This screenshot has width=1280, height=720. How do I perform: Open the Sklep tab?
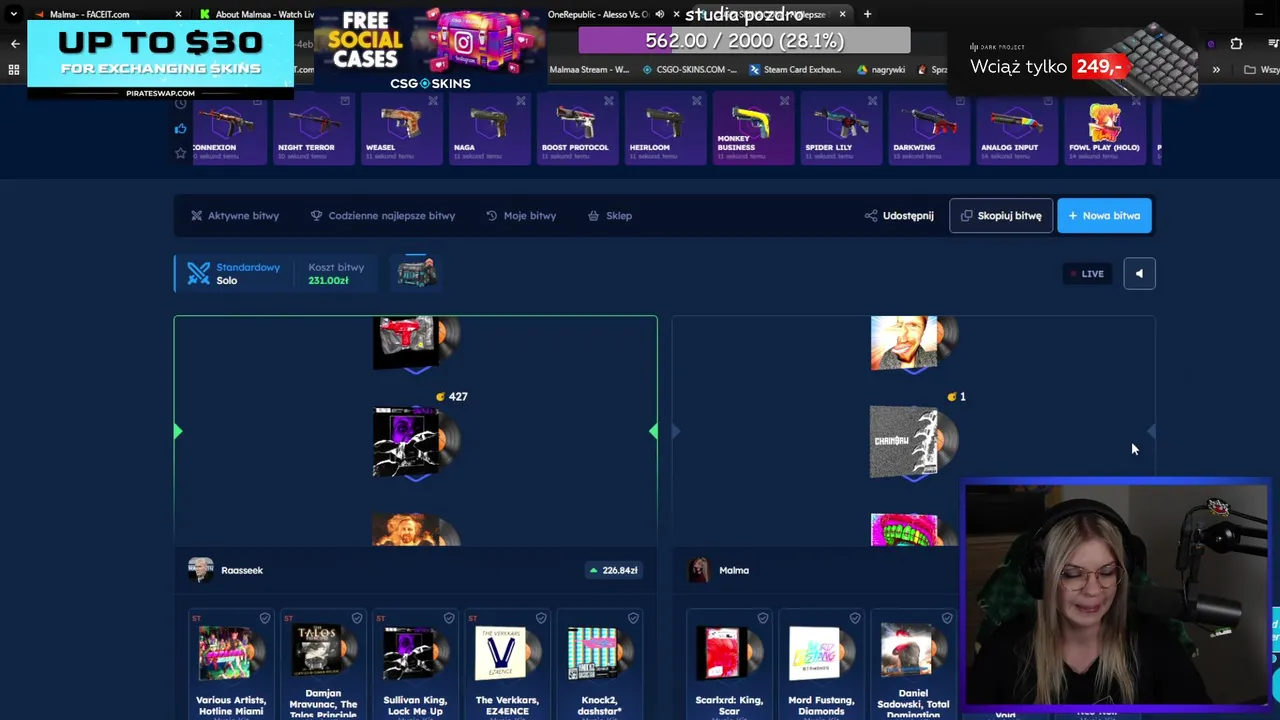610,215
